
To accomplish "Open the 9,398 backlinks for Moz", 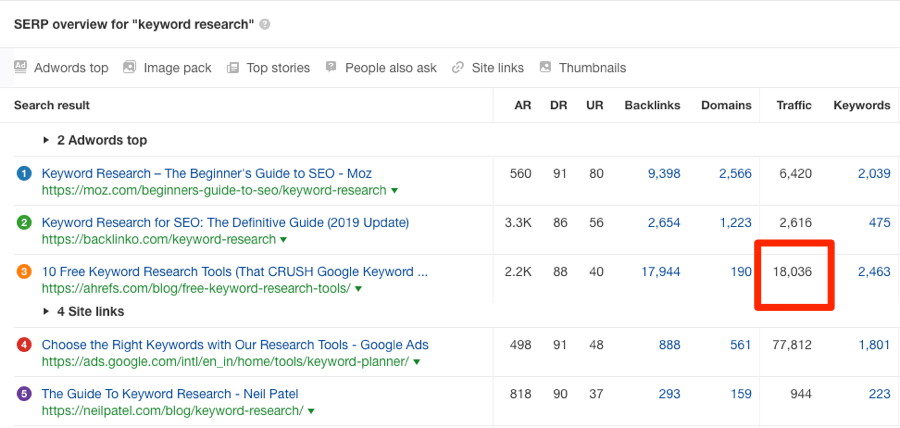I will [x=664, y=173].
